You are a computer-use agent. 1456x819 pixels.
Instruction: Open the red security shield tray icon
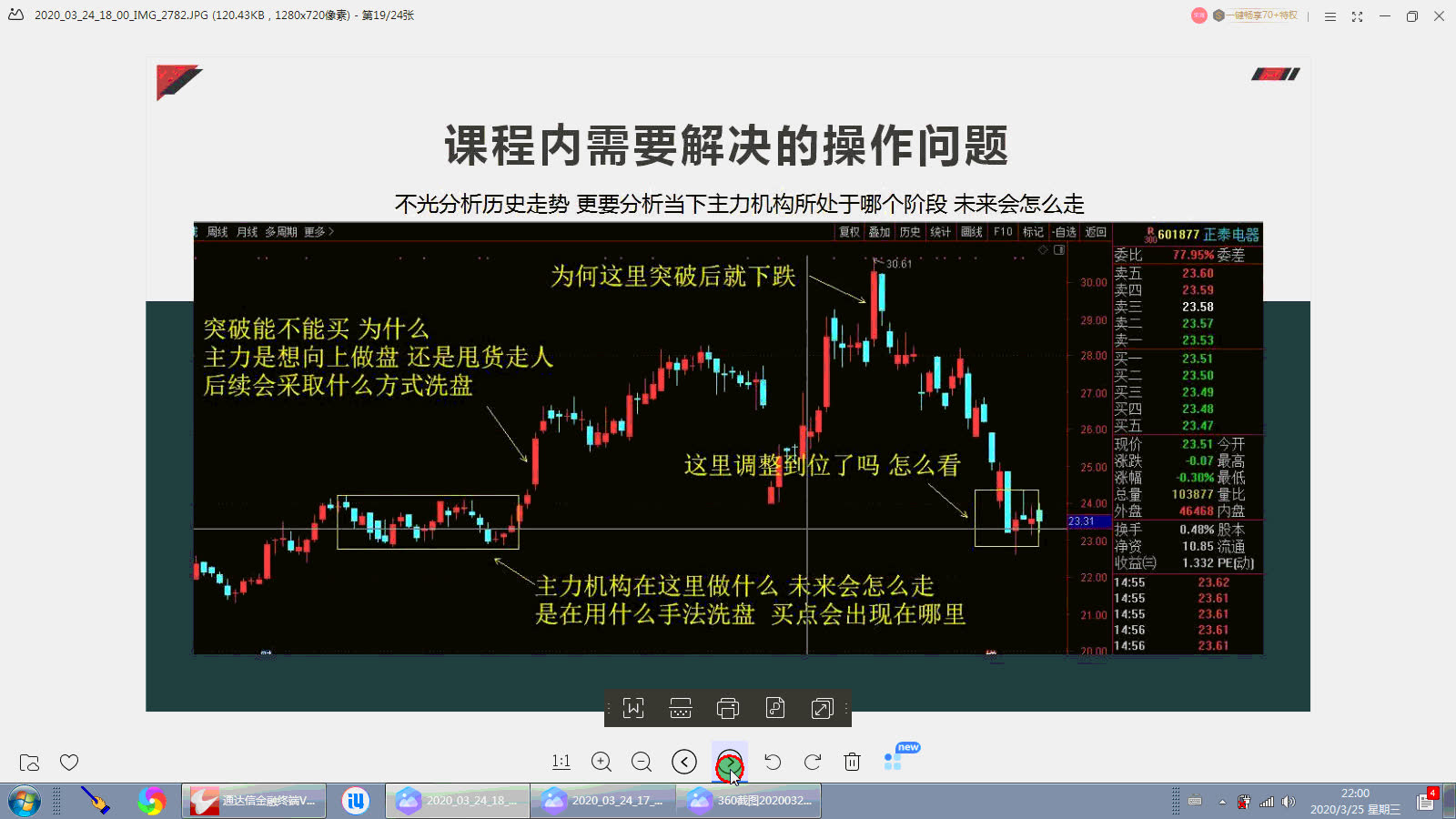pyautogui.click(x=1244, y=802)
